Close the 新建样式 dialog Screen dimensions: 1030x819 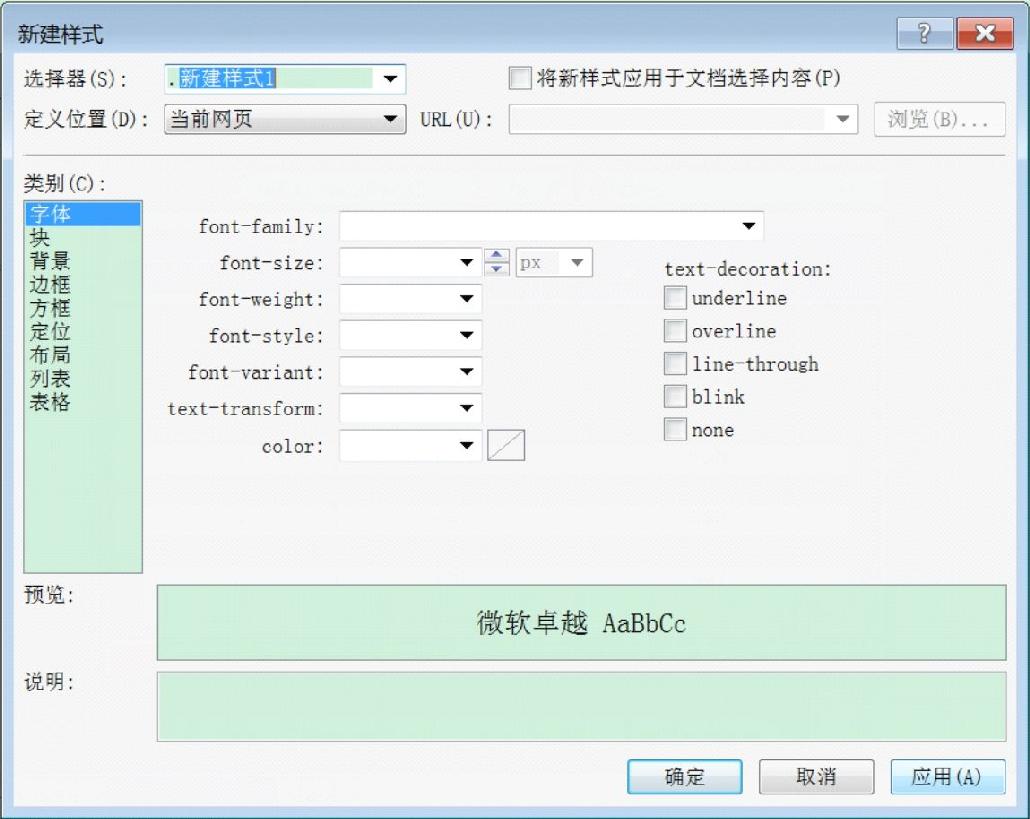click(x=985, y=33)
